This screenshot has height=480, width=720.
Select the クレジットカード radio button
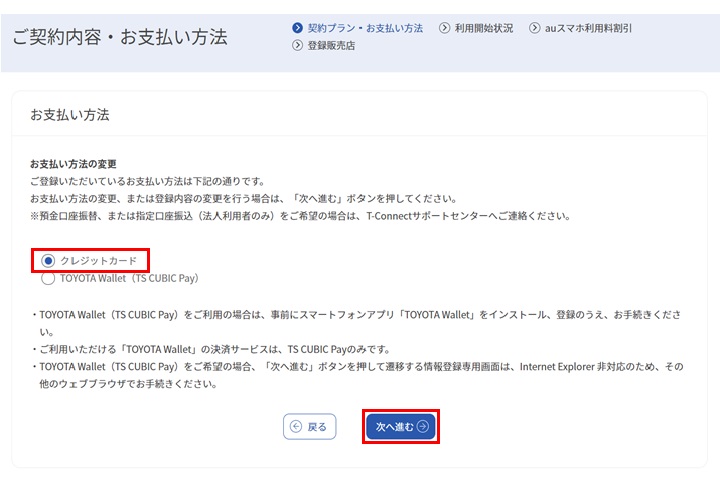48,261
